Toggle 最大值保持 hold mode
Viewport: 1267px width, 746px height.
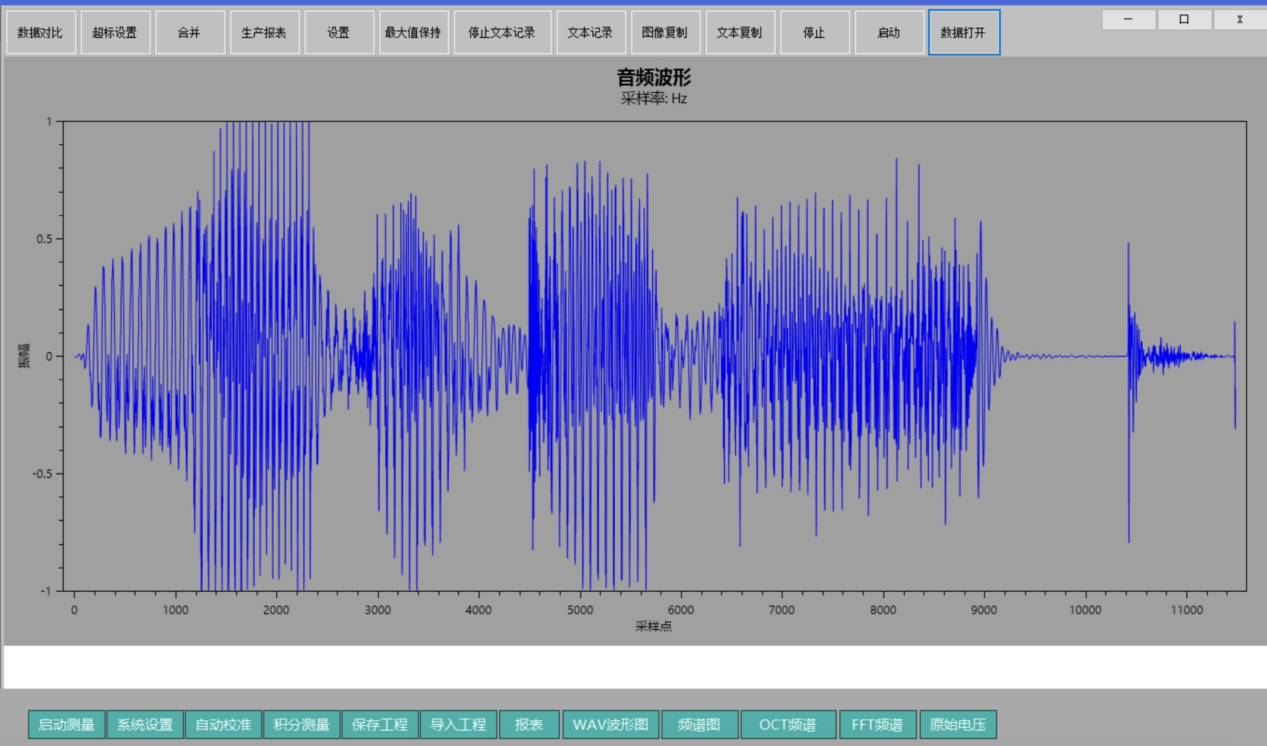(413, 33)
